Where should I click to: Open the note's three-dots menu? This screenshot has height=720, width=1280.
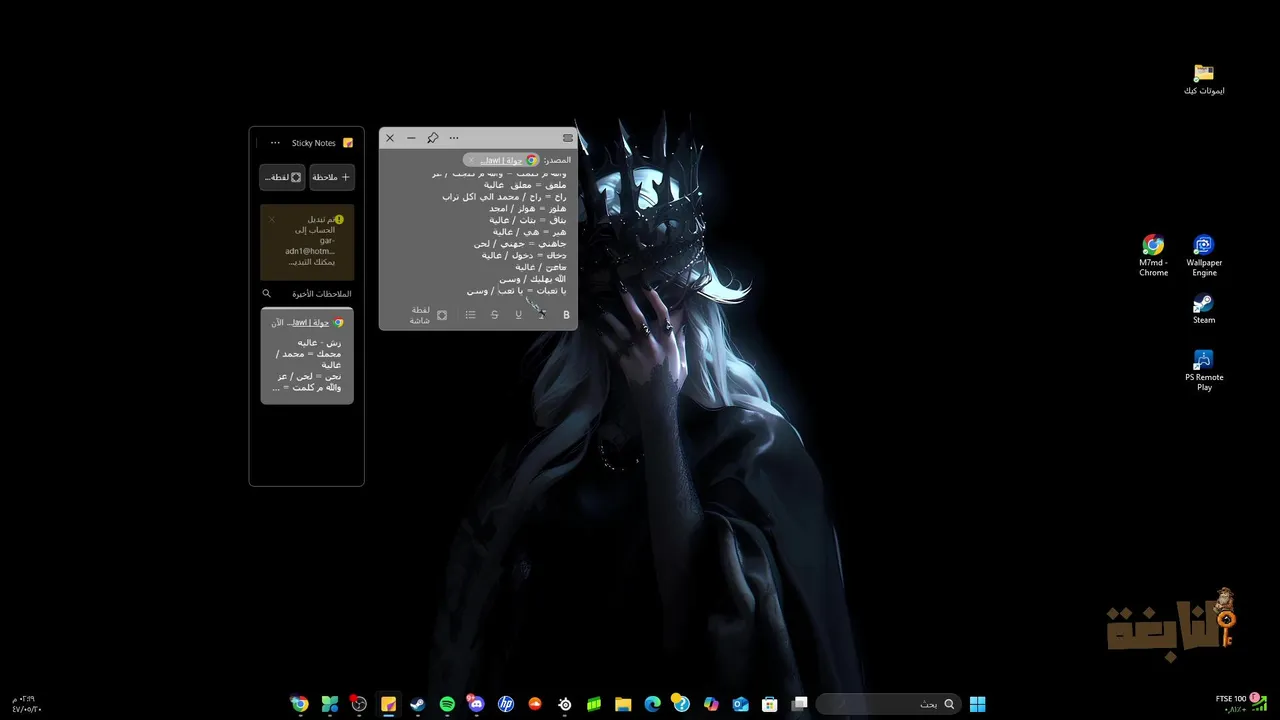pyautogui.click(x=454, y=138)
